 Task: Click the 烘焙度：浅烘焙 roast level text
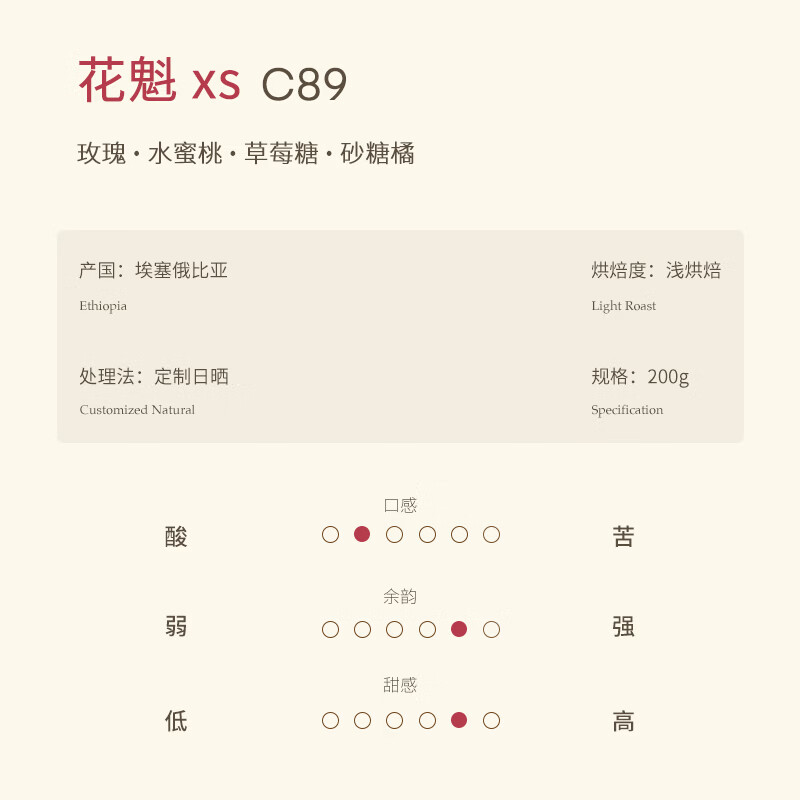tap(656, 270)
